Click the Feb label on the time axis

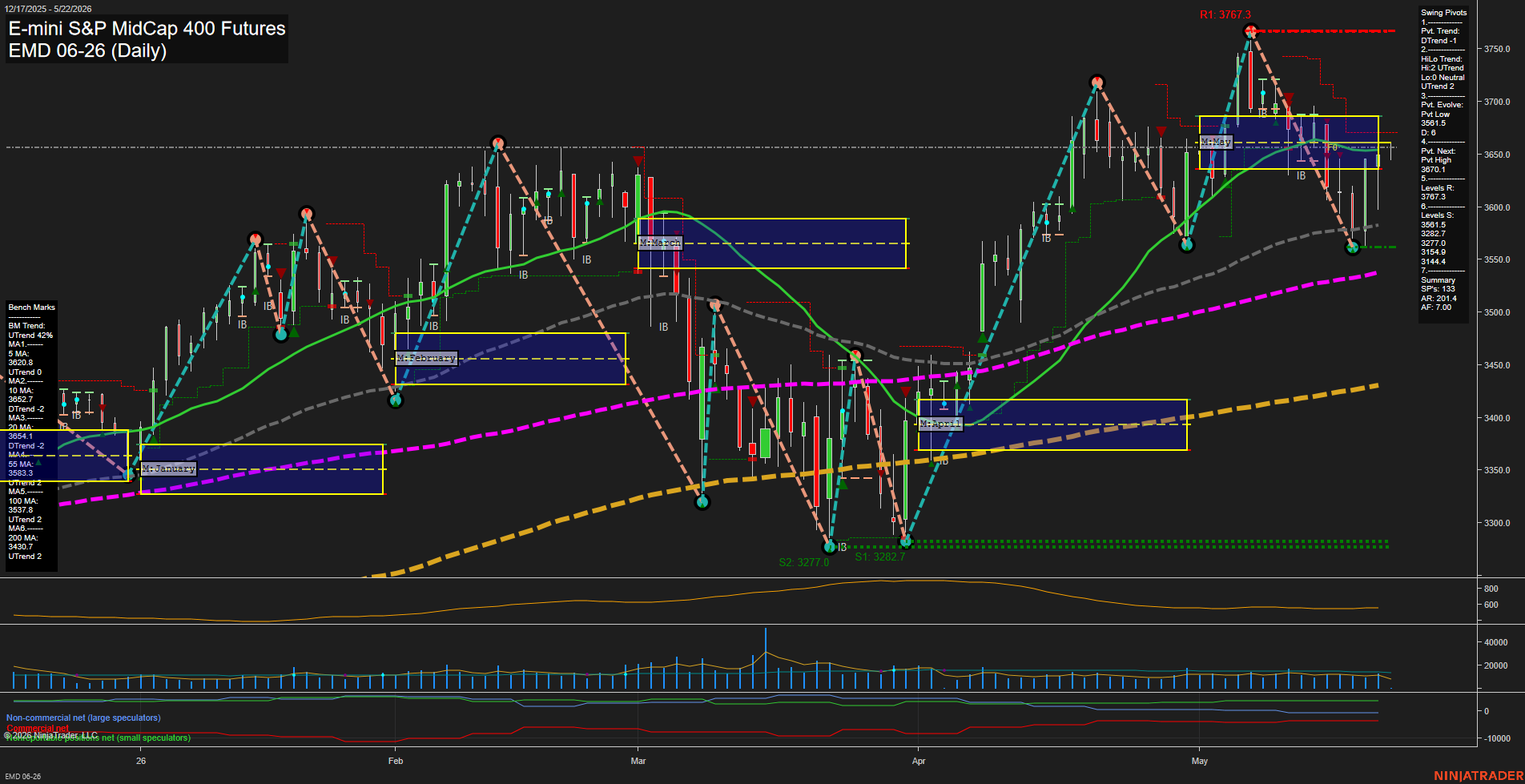tap(395, 761)
